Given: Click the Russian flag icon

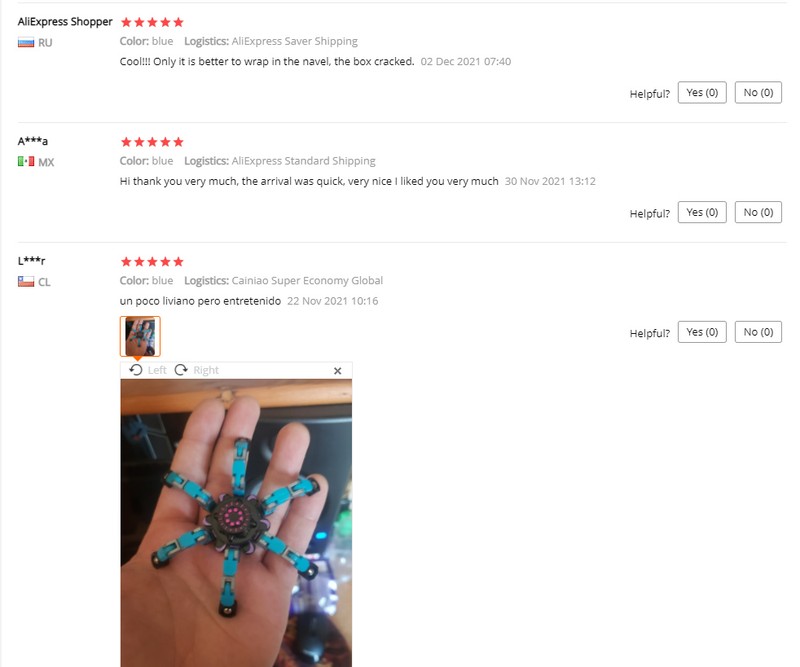Looking at the screenshot, I should (x=26, y=43).
